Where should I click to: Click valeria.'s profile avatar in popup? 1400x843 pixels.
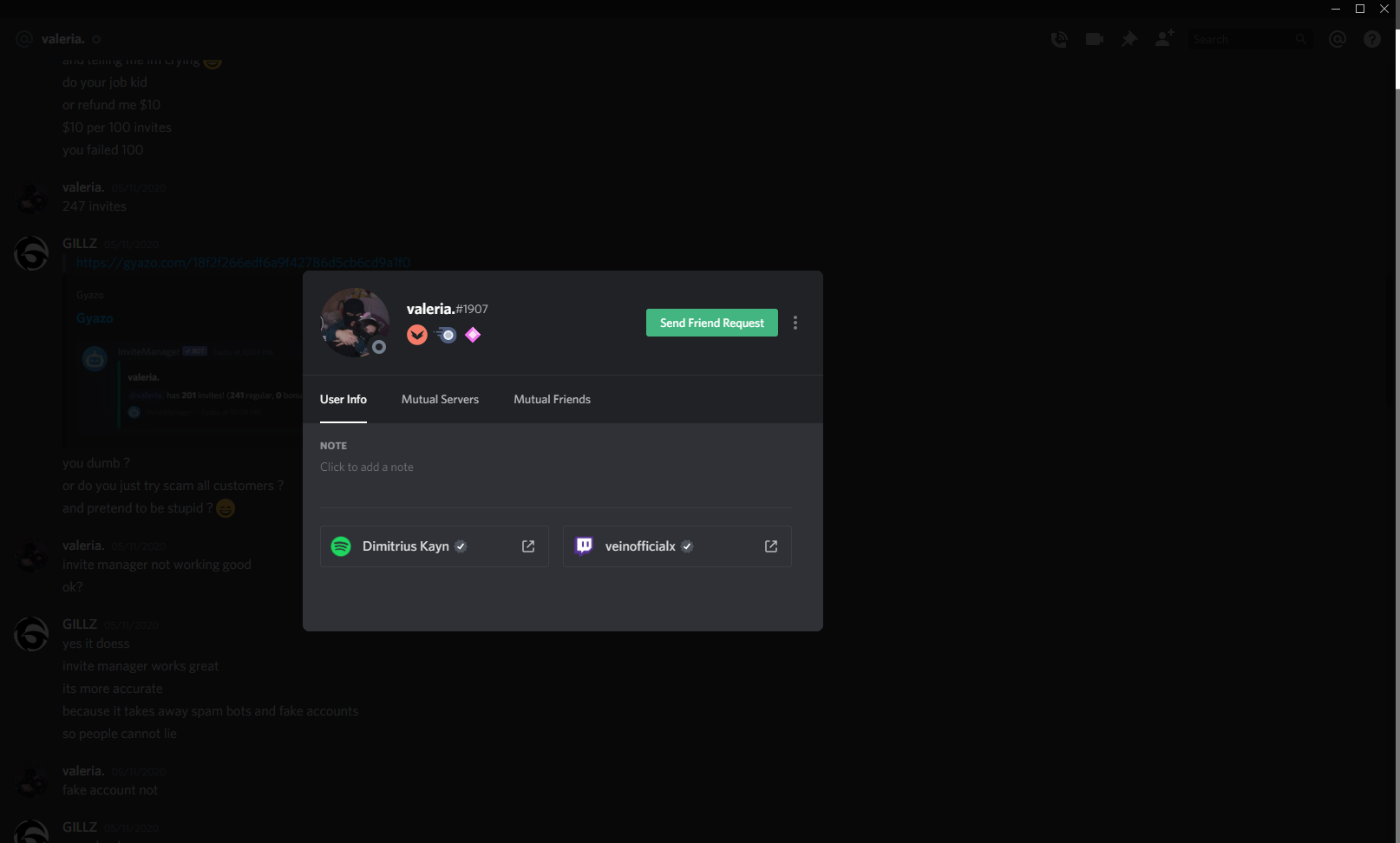point(355,323)
